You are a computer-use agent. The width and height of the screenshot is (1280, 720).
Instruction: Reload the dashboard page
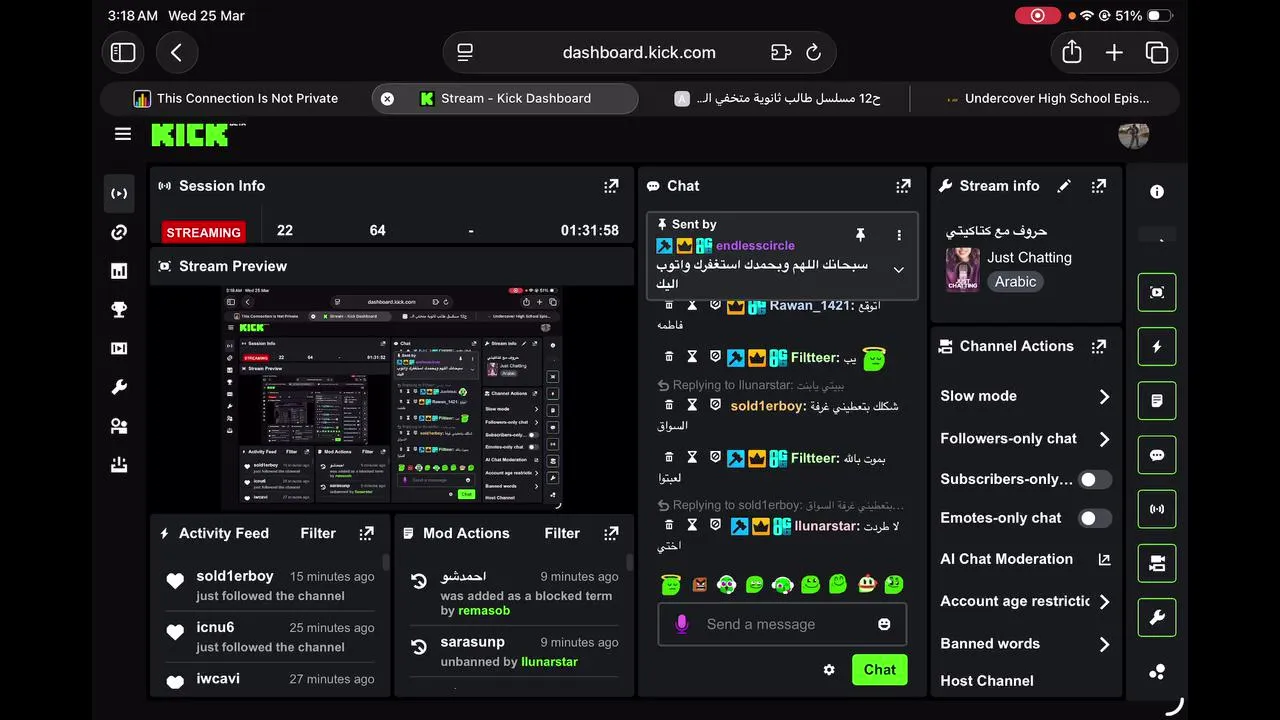pos(813,52)
